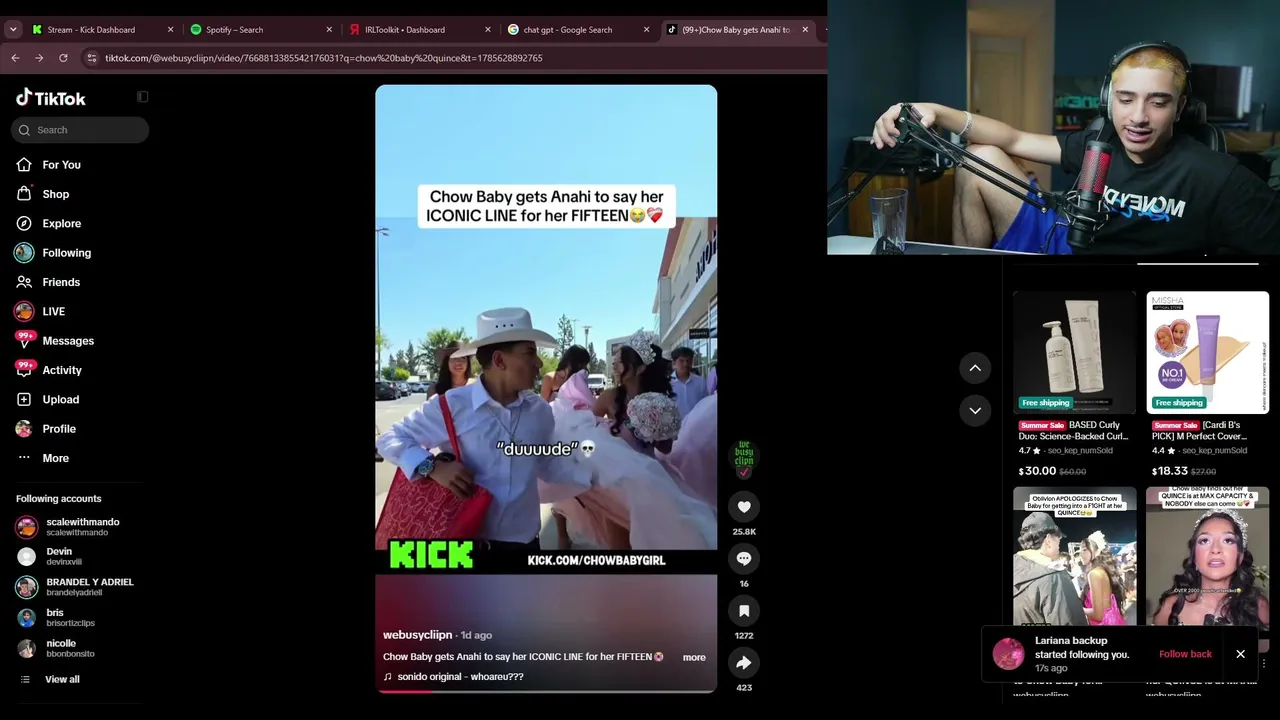Open the Explore compass icon
This screenshot has height=720, width=1280.
click(24, 223)
